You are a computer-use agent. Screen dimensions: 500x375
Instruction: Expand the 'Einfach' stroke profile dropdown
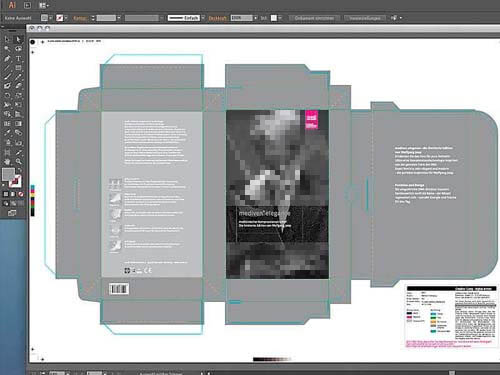203,18
